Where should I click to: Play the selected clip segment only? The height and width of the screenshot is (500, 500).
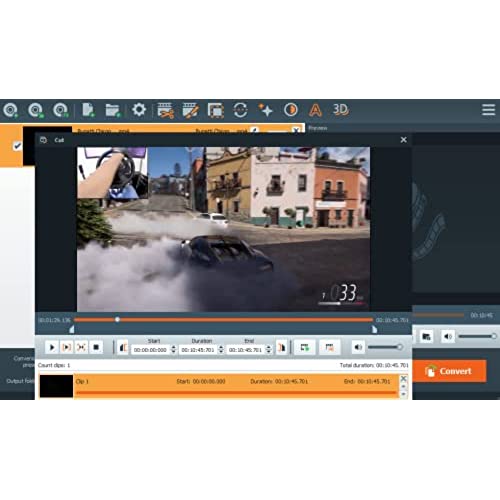[x=66, y=347]
